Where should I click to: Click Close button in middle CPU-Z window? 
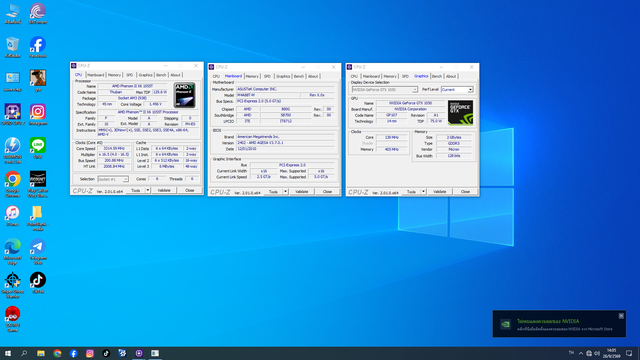pos(327,191)
